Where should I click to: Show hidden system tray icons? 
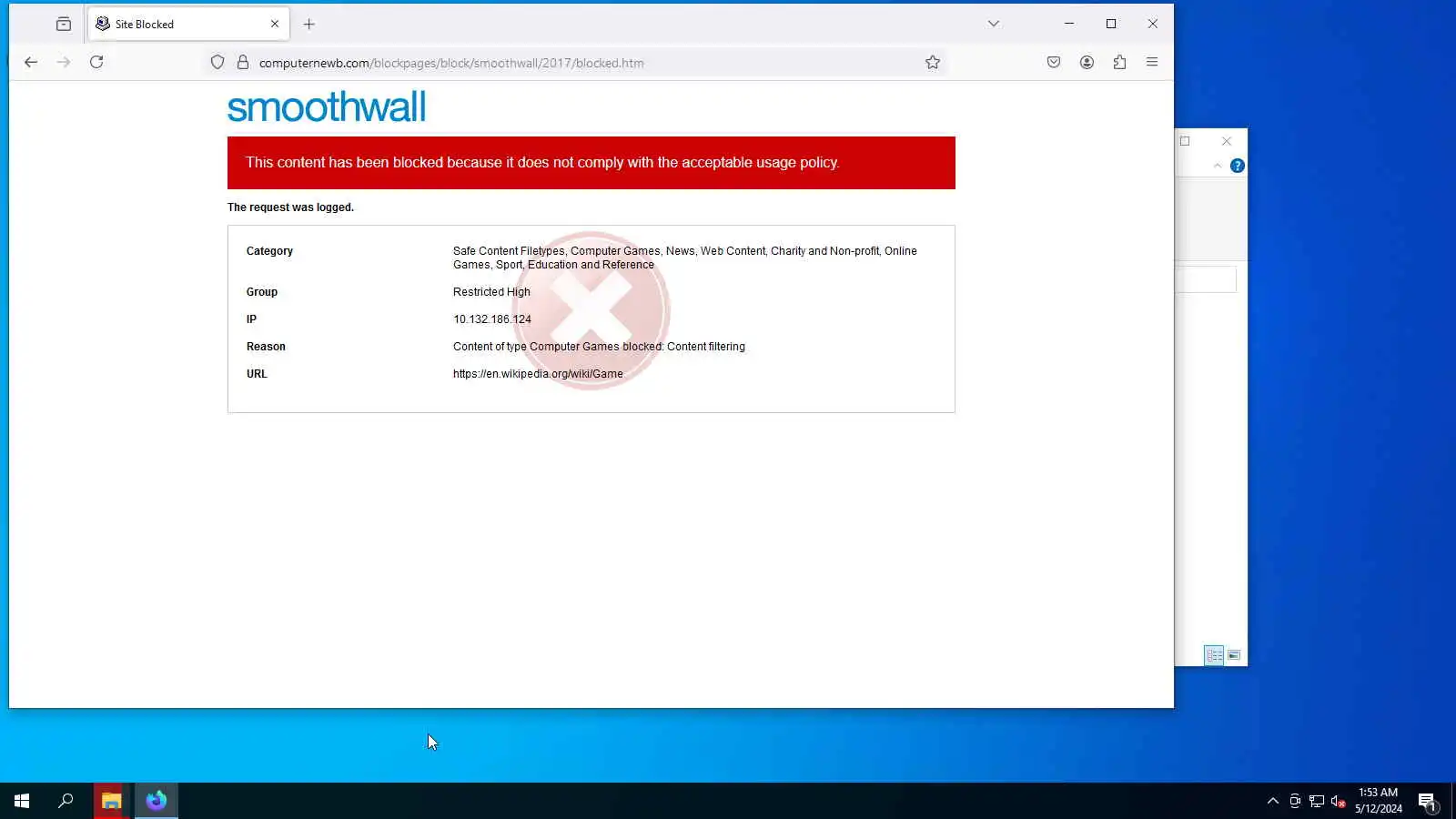pos(1273,801)
